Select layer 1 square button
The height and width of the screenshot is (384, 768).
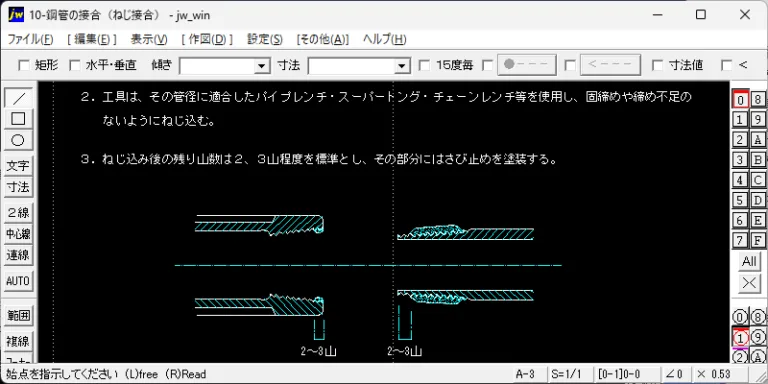(741, 120)
